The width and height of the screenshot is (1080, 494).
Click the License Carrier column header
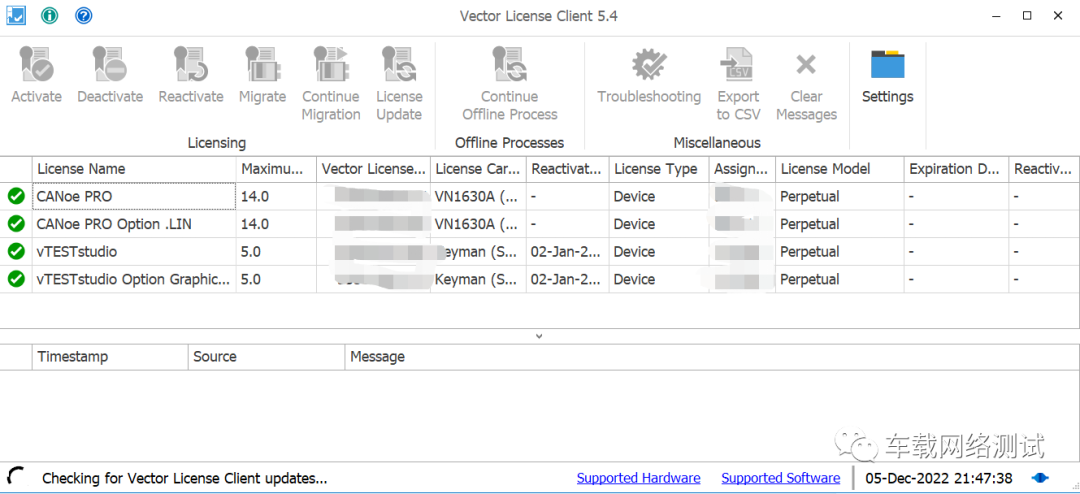pos(478,169)
